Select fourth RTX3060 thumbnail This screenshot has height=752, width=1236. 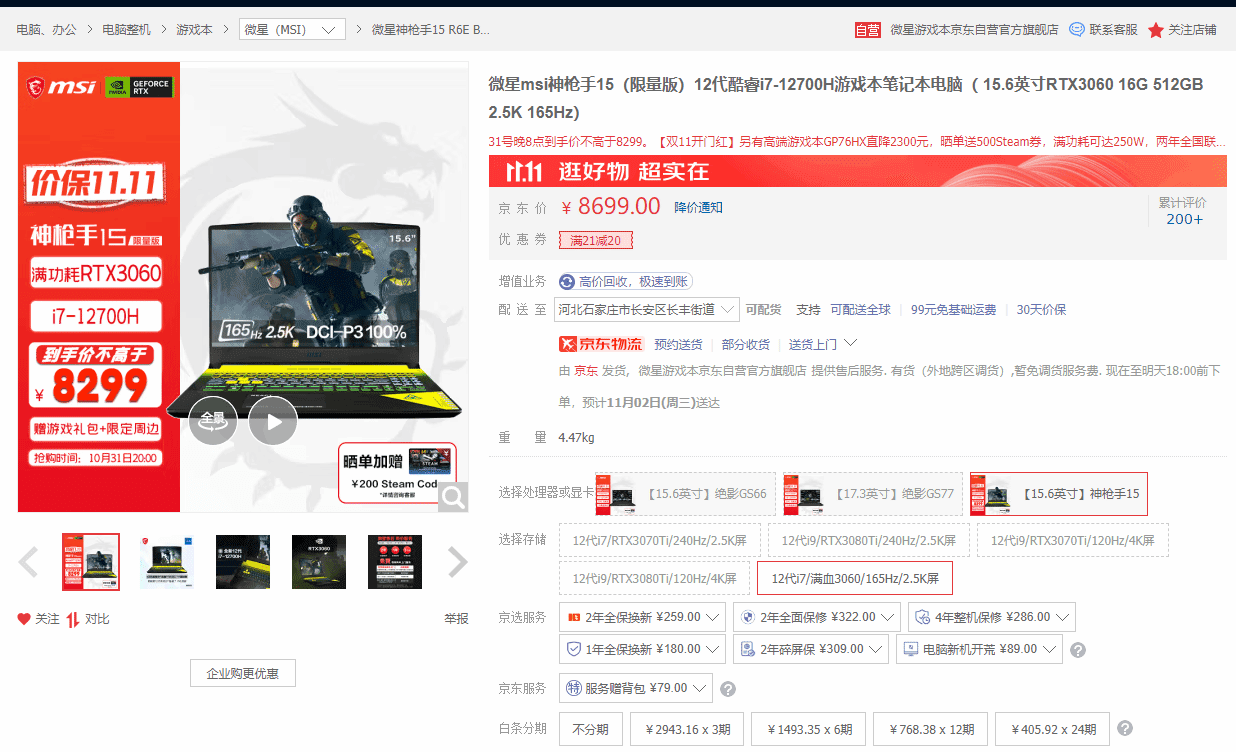(319, 562)
